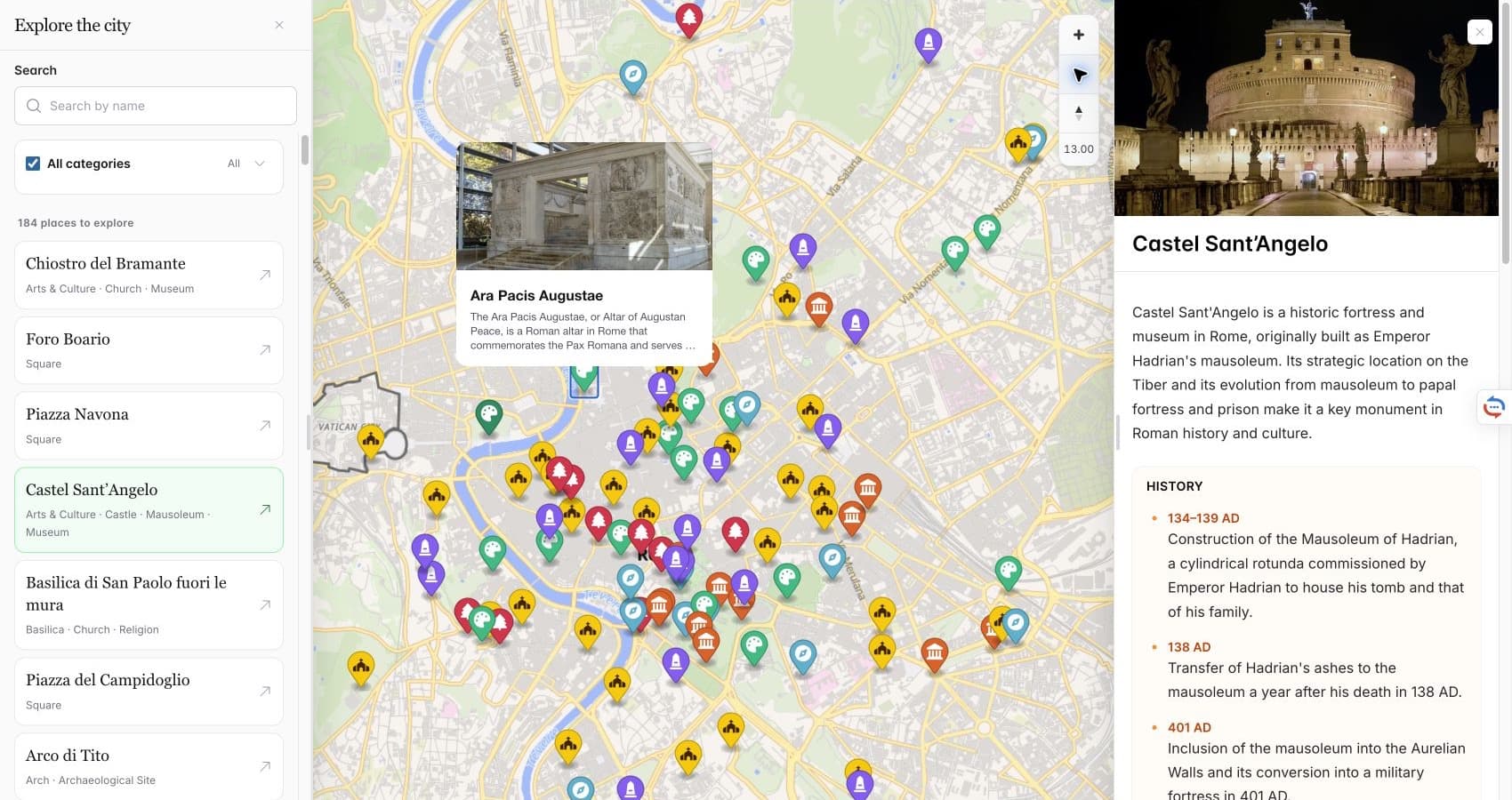Open the chat widget on the right edge
This screenshot has height=800, width=1512.
coord(1494,407)
